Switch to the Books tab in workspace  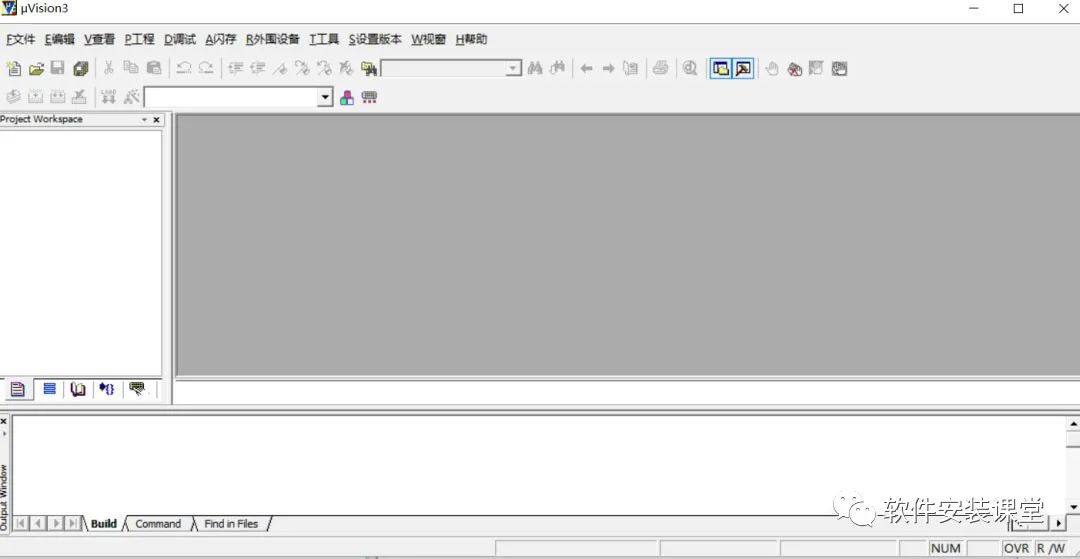coord(78,389)
